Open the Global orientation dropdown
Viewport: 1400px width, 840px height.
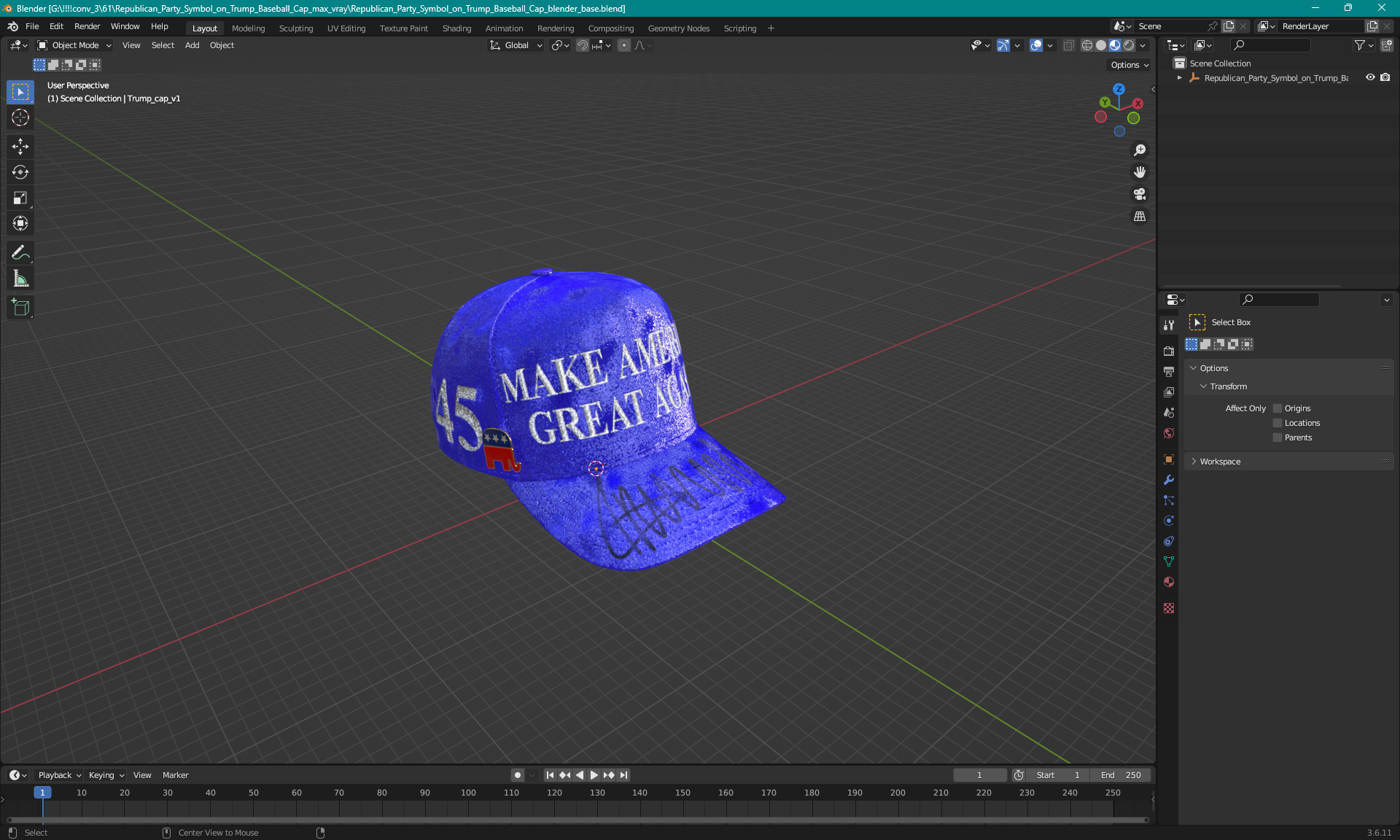tap(516, 45)
